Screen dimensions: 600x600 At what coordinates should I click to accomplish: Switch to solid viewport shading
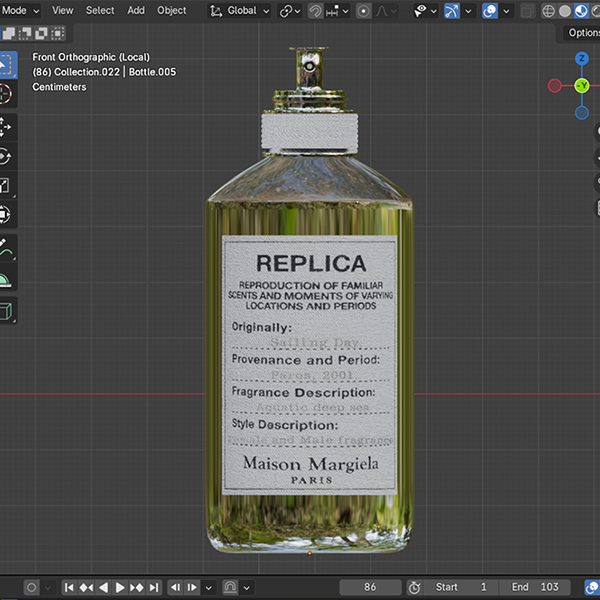point(565,11)
